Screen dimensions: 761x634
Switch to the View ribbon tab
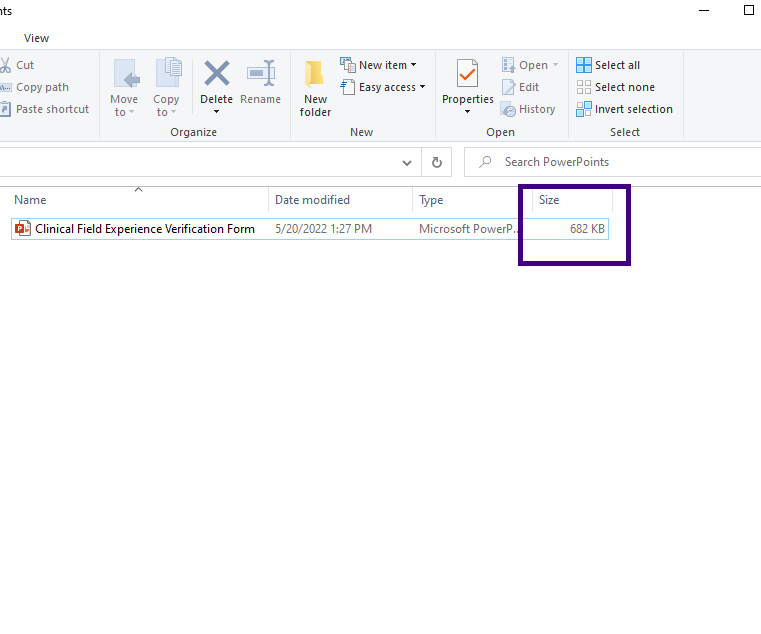coord(36,38)
